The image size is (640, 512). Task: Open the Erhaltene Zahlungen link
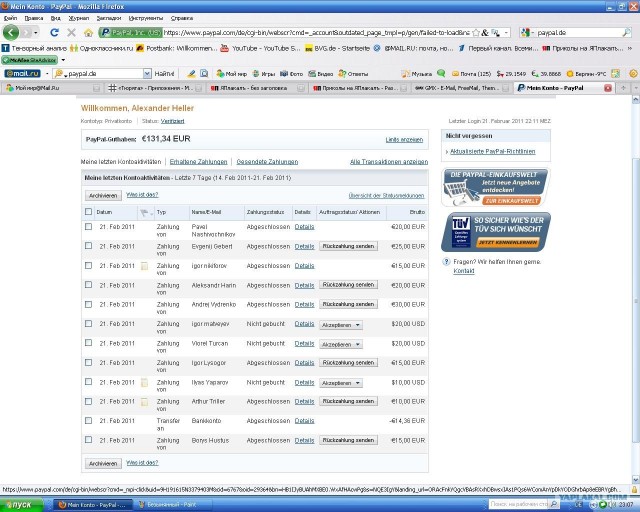(x=198, y=162)
